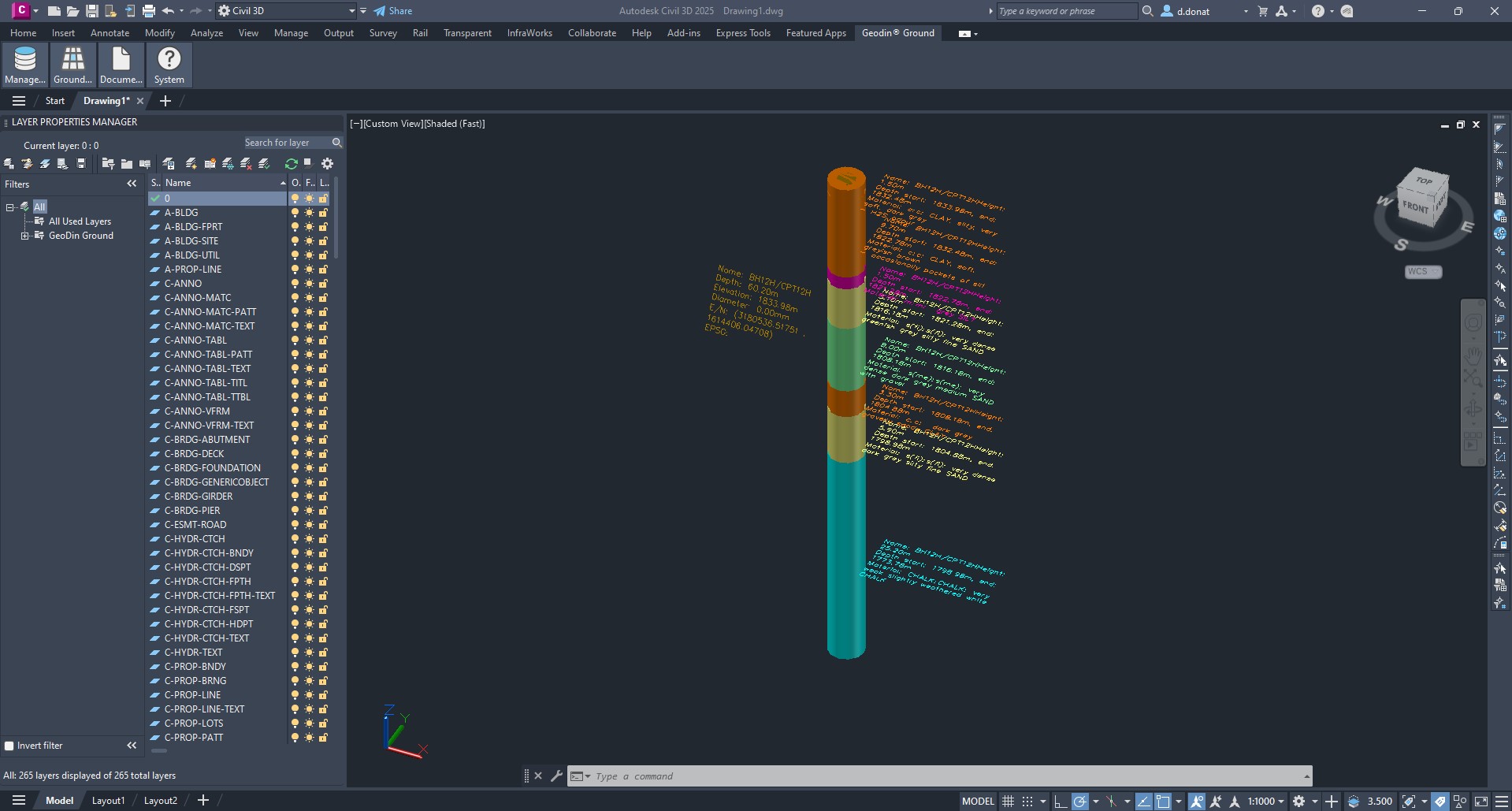Toggle the Invert filter checkbox
Viewport: 1512px width, 811px height.
(9, 746)
